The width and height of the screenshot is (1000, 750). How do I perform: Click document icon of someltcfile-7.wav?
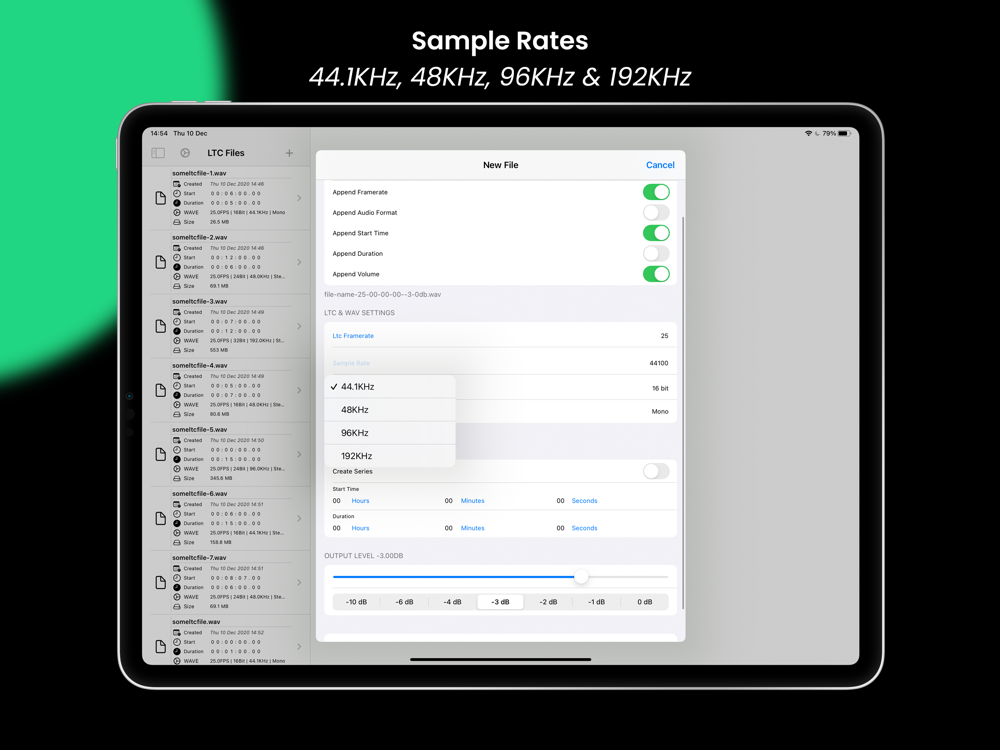pos(161,583)
